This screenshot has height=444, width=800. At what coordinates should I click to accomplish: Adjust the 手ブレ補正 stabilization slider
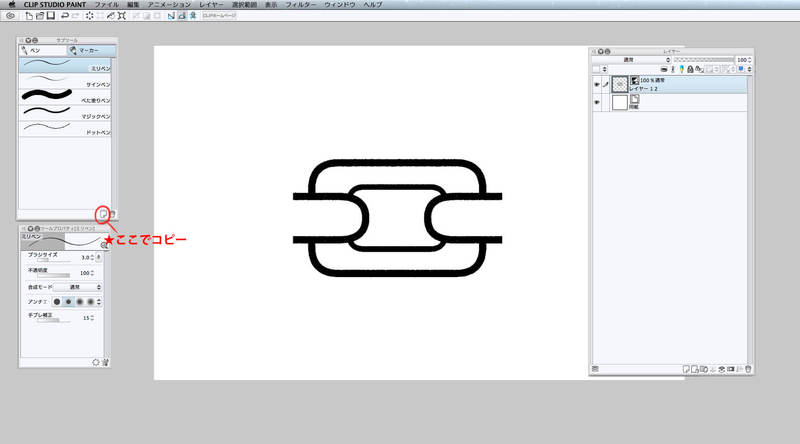(x=54, y=320)
